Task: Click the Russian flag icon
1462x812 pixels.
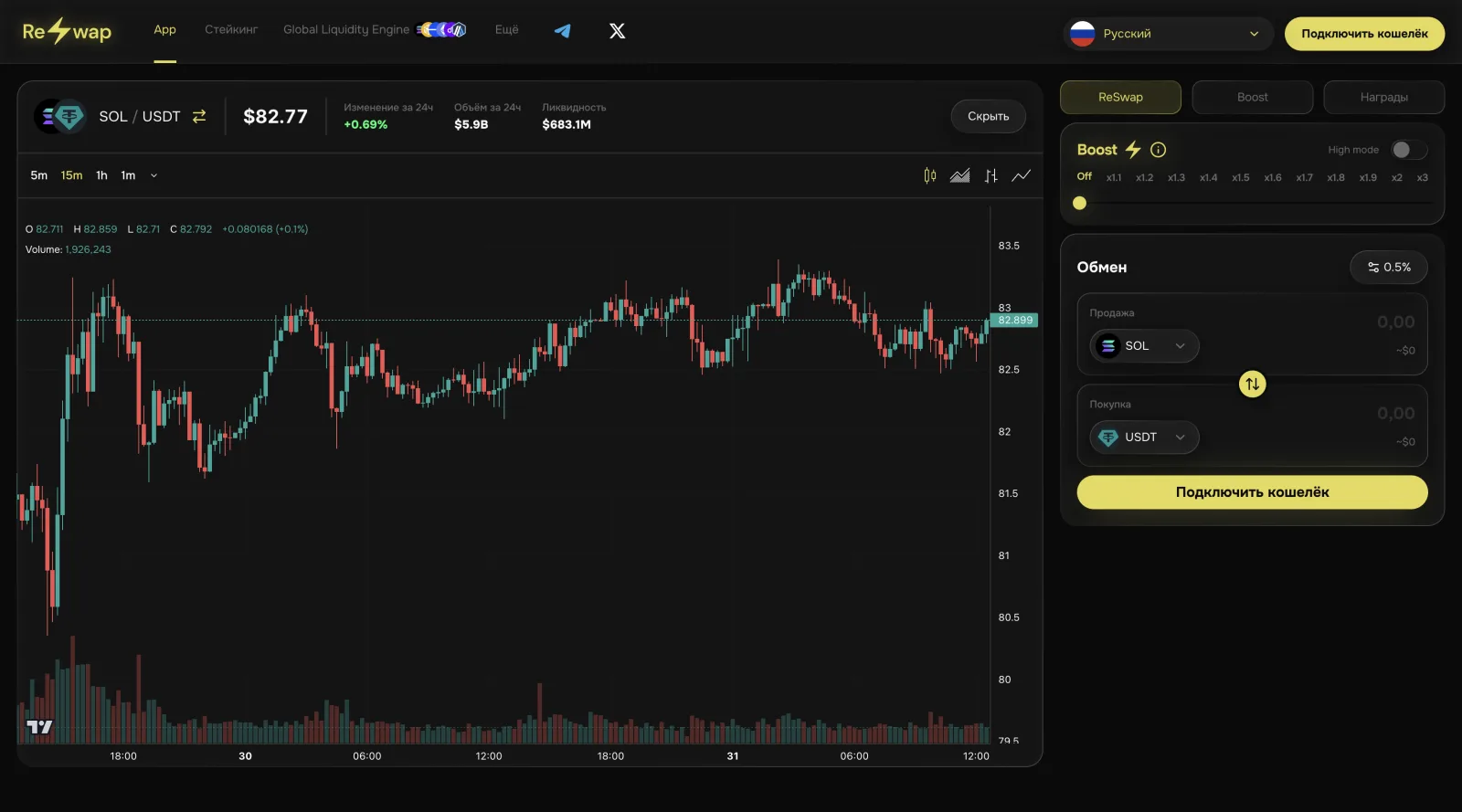Action: (1083, 34)
